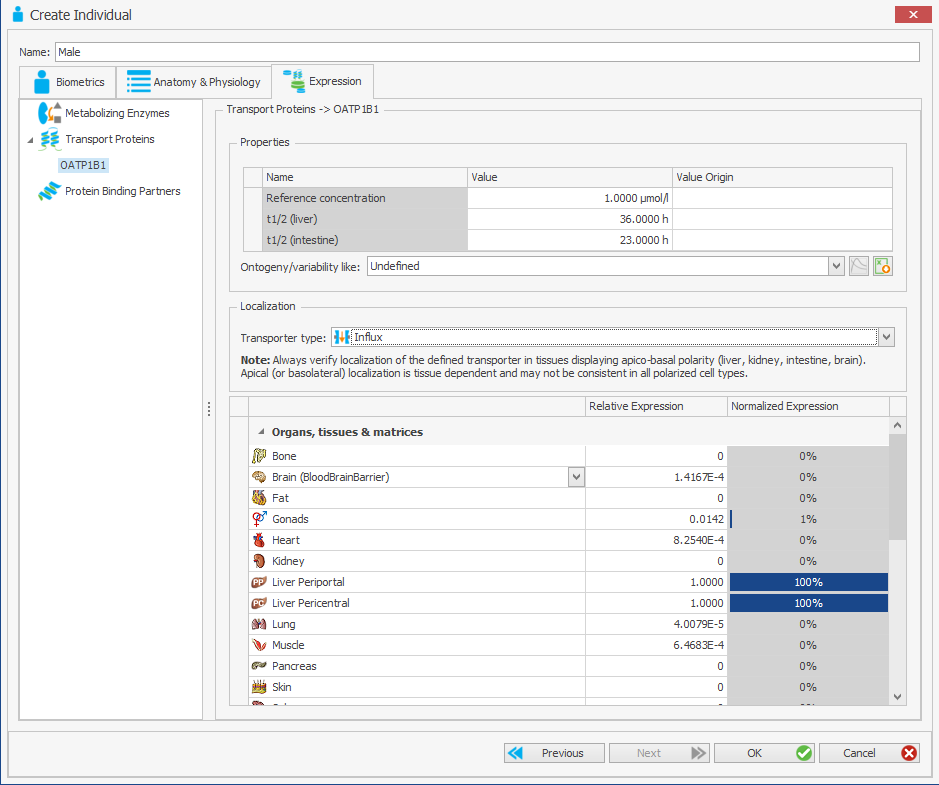Image resolution: width=939 pixels, height=785 pixels.
Task: Click the Kidney organ icon
Action: point(259,561)
